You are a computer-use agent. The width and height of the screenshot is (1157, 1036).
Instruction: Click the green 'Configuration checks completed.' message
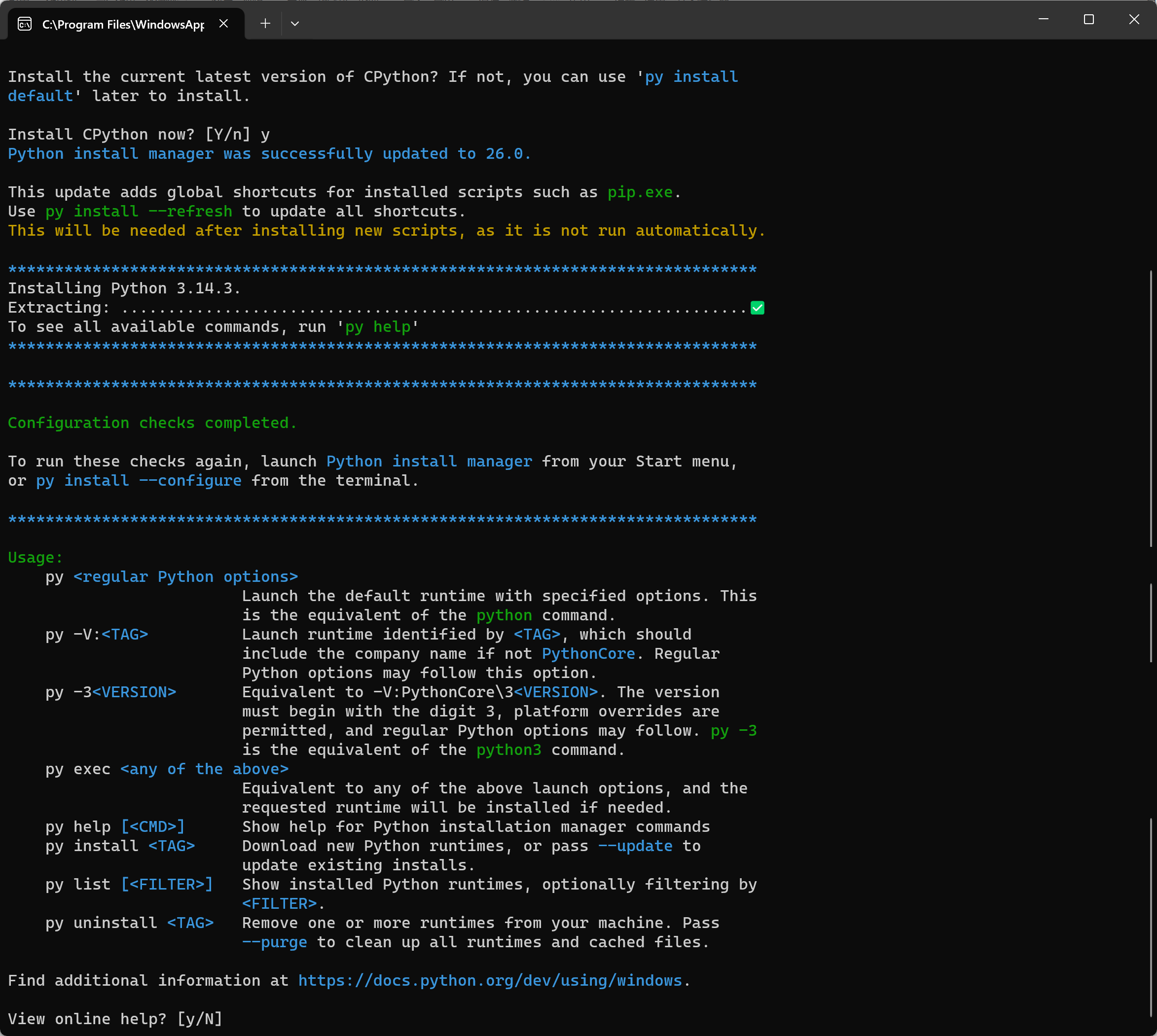pyautogui.click(x=152, y=423)
